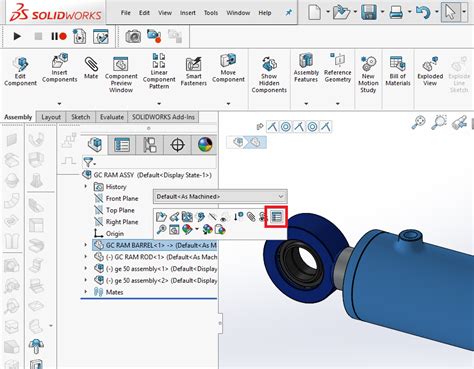Select Front Plane in the tree

(x=122, y=198)
